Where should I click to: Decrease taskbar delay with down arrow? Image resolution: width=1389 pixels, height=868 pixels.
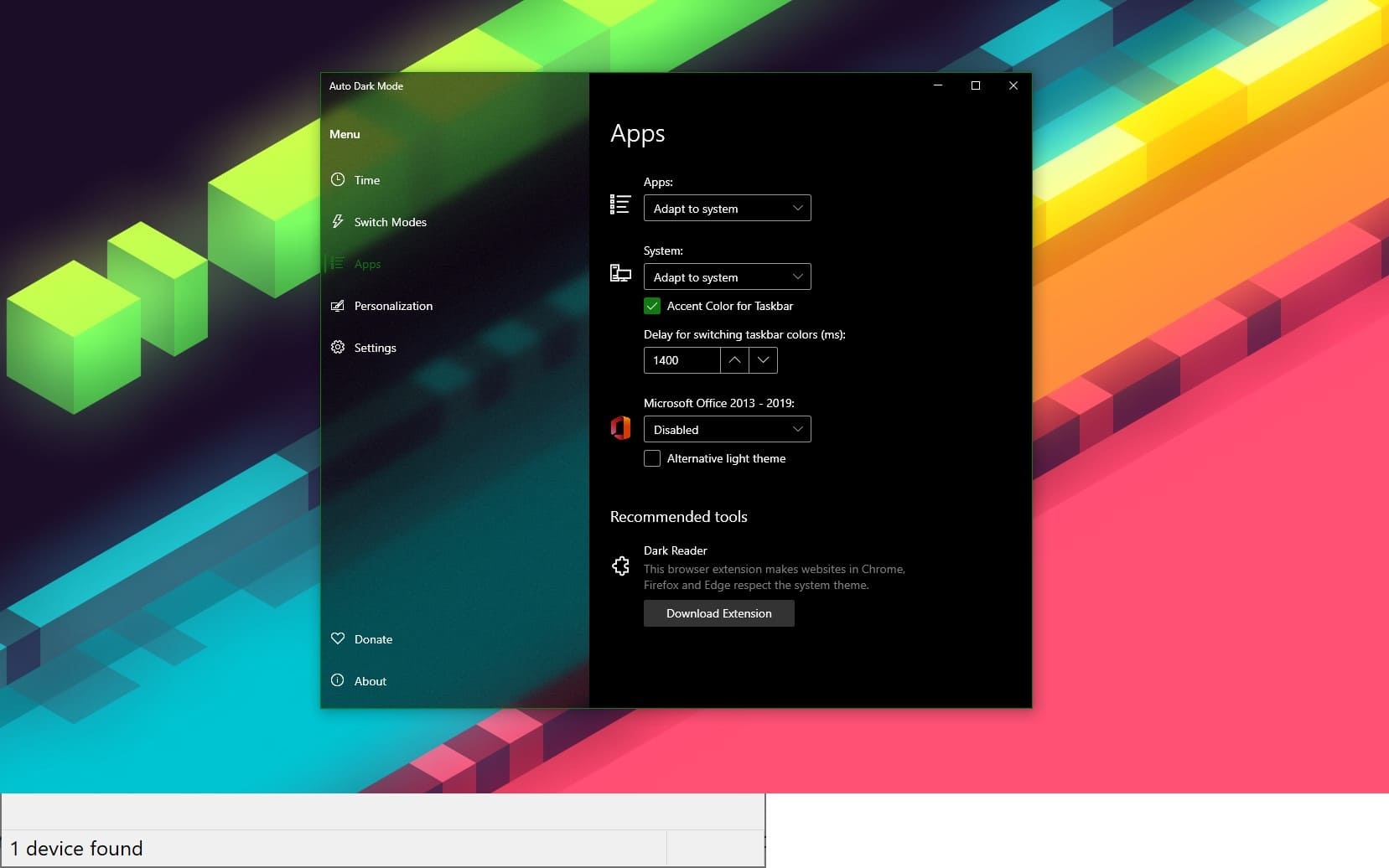click(x=763, y=360)
